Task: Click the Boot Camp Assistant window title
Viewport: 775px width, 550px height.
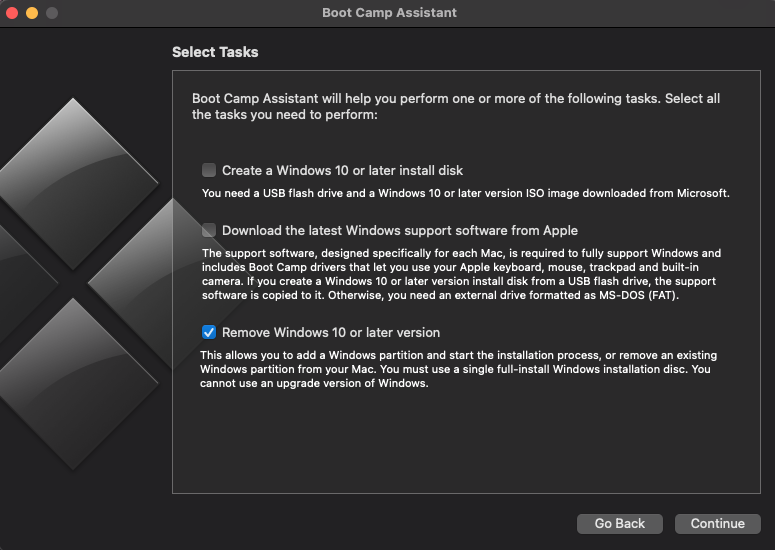Action: tap(389, 13)
